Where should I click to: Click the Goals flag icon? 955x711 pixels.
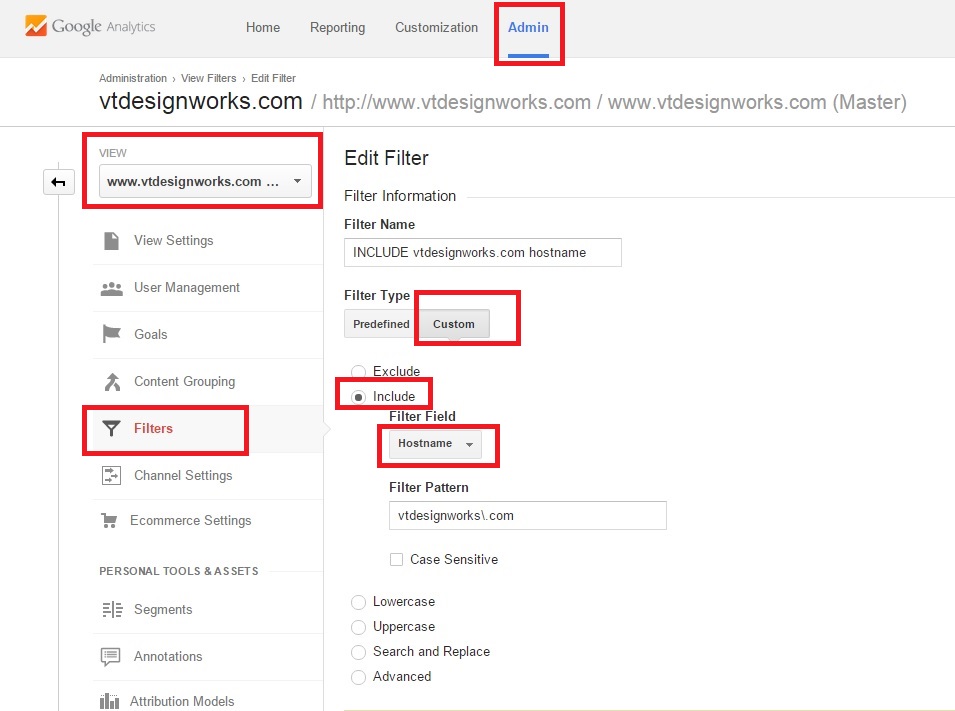(x=111, y=334)
